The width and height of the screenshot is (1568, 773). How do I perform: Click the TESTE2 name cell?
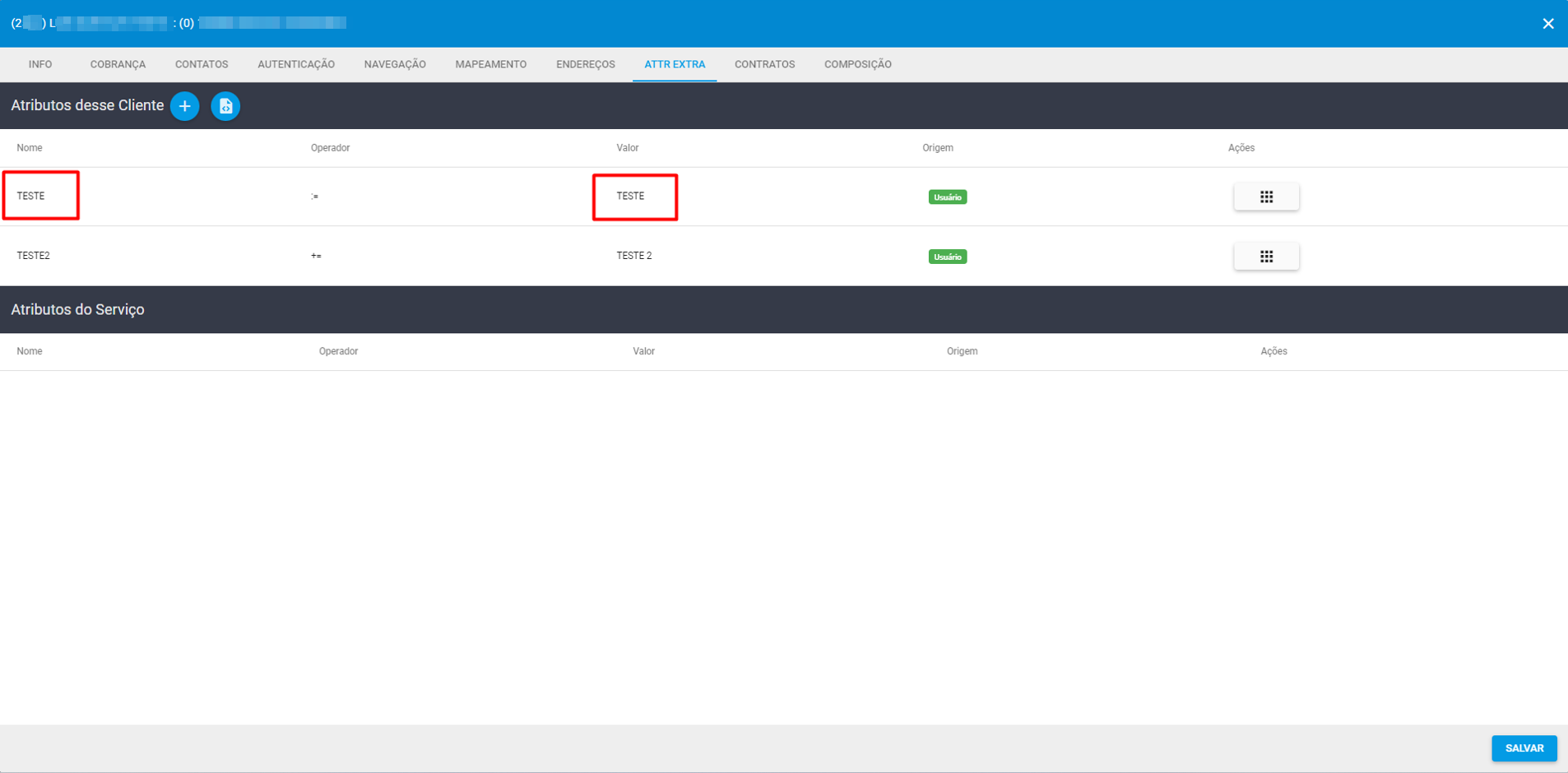(34, 256)
